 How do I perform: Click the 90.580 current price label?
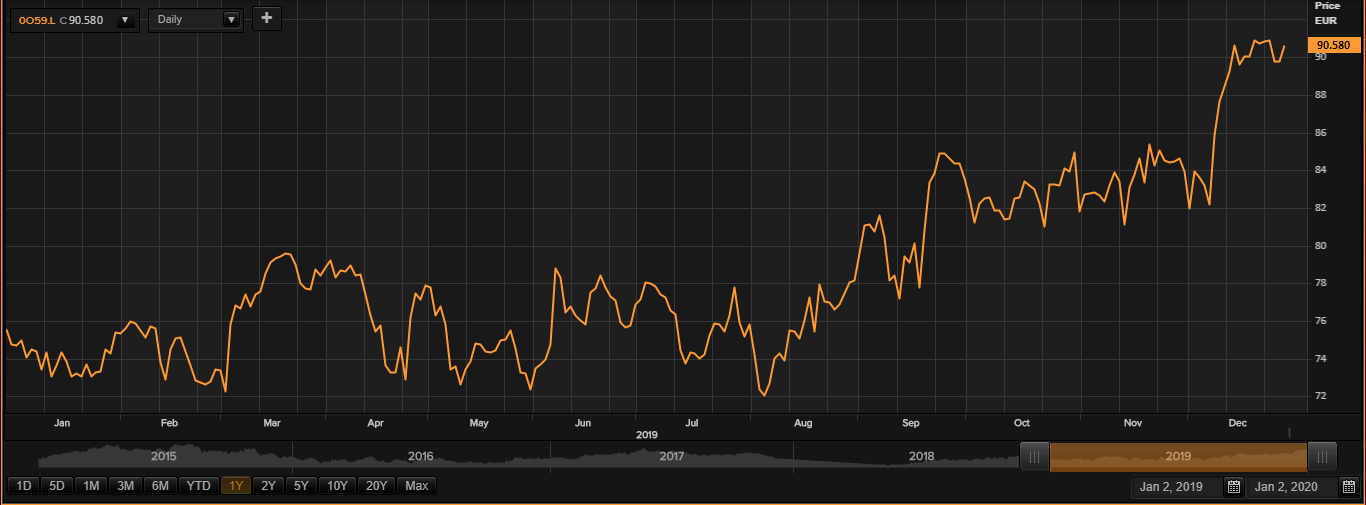[x=1334, y=45]
